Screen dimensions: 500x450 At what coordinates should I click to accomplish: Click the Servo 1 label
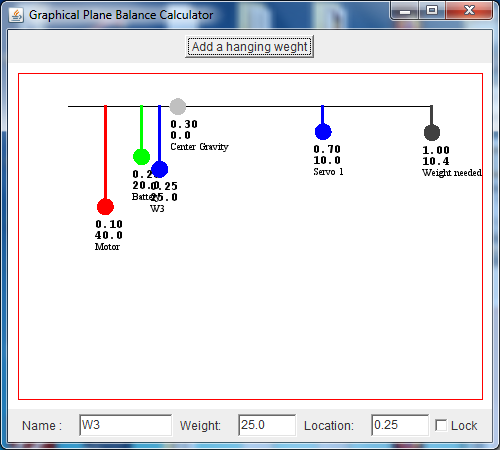point(328,172)
